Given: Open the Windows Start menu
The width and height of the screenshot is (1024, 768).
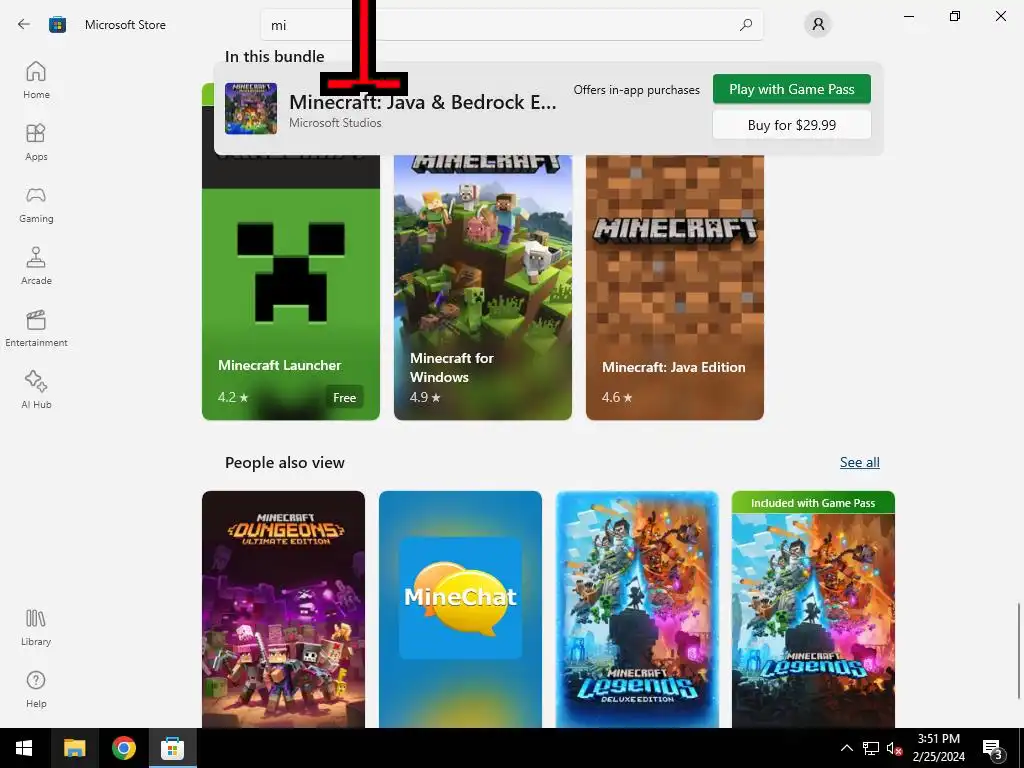Looking at the screenshot, I should [x=24, y=748].
